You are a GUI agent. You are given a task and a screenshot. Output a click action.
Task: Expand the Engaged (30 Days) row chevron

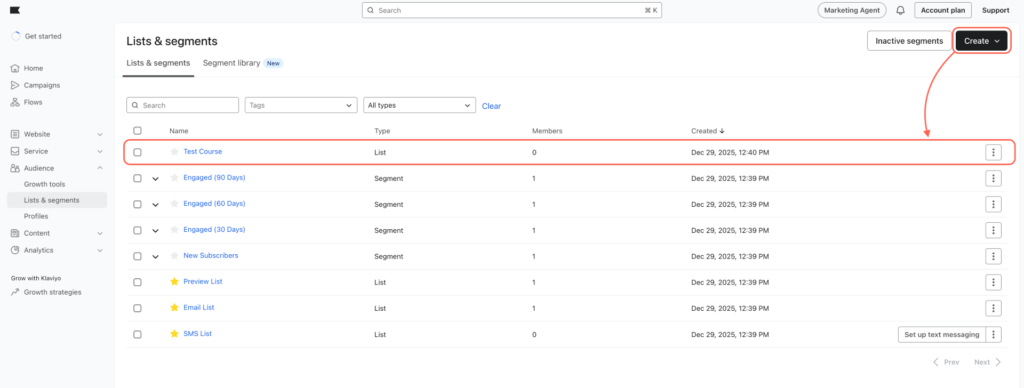coord(155,231)
